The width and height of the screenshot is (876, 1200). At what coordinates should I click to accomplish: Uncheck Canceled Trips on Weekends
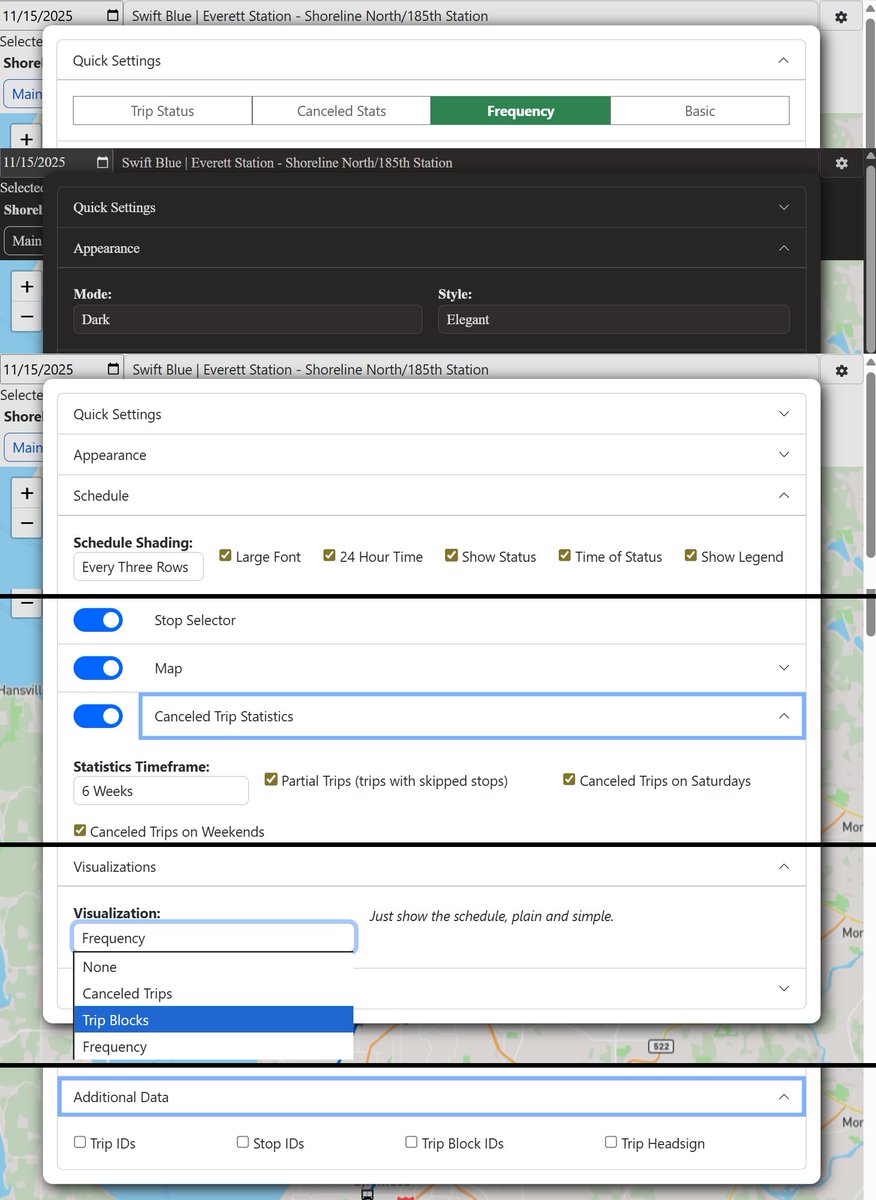tap(80, 831)
